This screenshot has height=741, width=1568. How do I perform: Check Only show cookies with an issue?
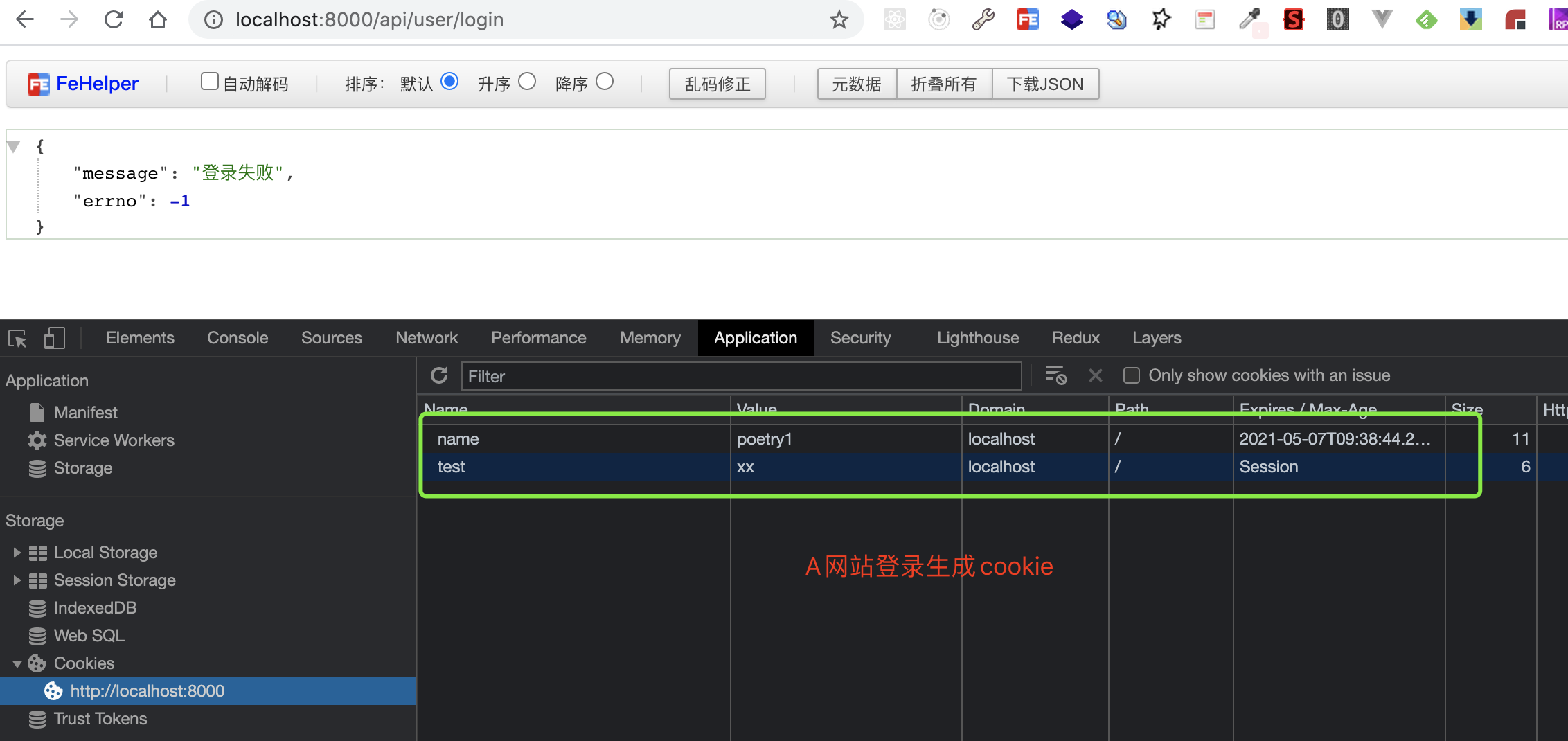coord(1131,375)
